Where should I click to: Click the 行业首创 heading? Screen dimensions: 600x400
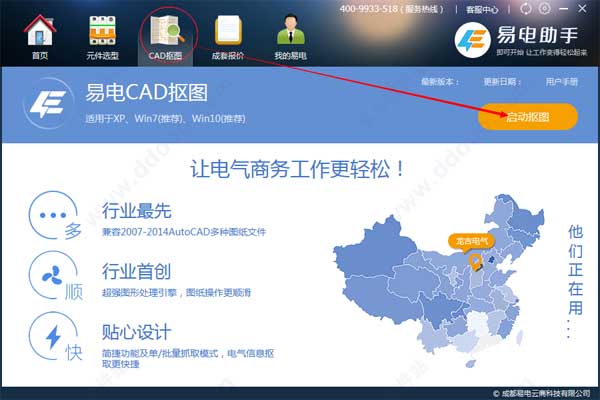pyautogui.click(x=136, y=272)
